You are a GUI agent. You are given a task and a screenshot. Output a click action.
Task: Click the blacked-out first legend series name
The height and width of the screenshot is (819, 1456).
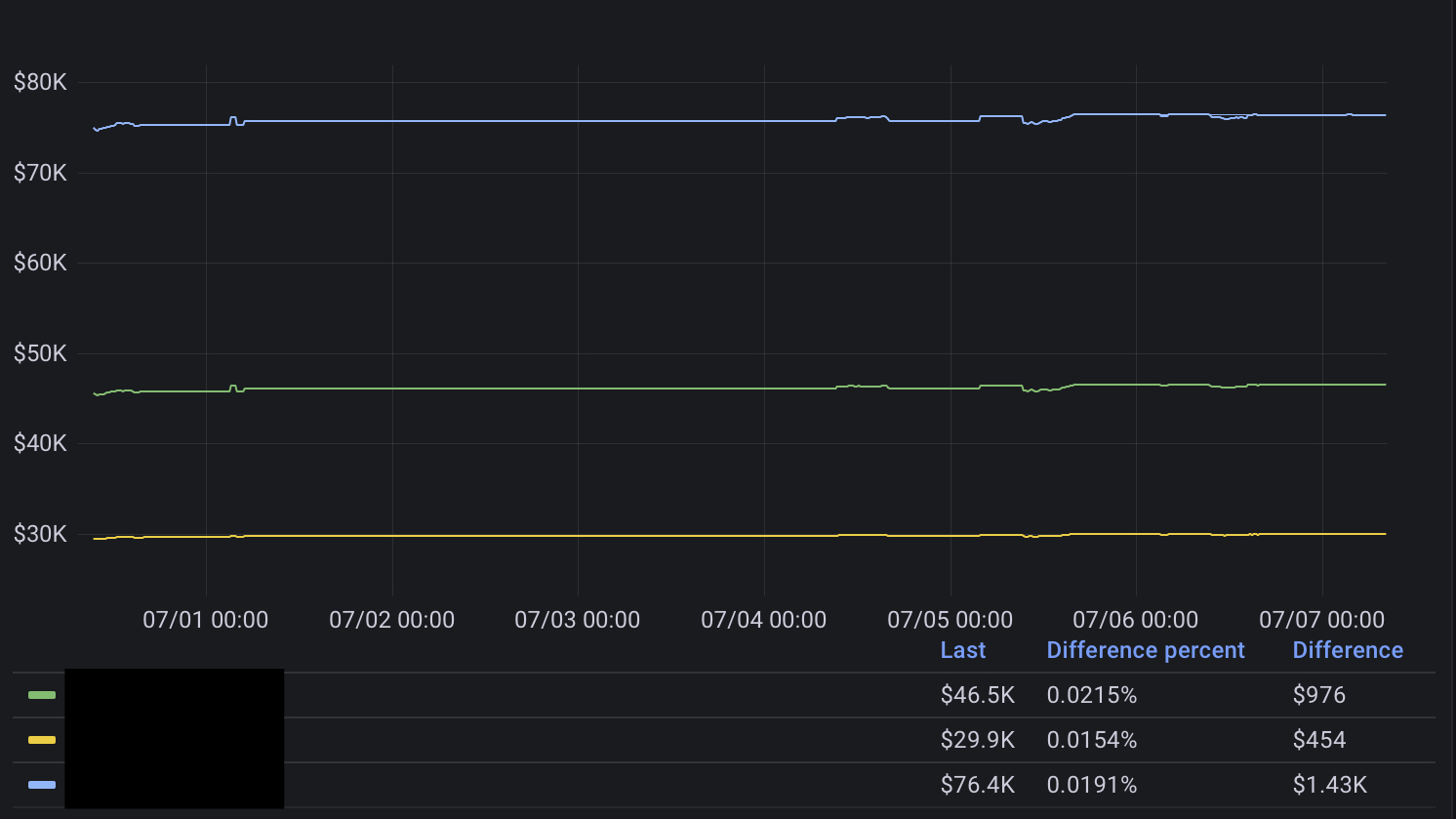pos(174,695)
